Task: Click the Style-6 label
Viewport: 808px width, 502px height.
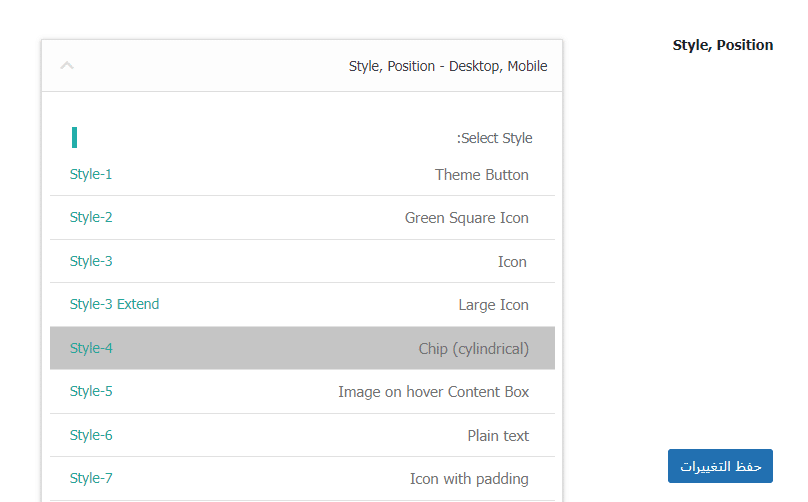Action: pyautogui.click(x=91, y=436)
